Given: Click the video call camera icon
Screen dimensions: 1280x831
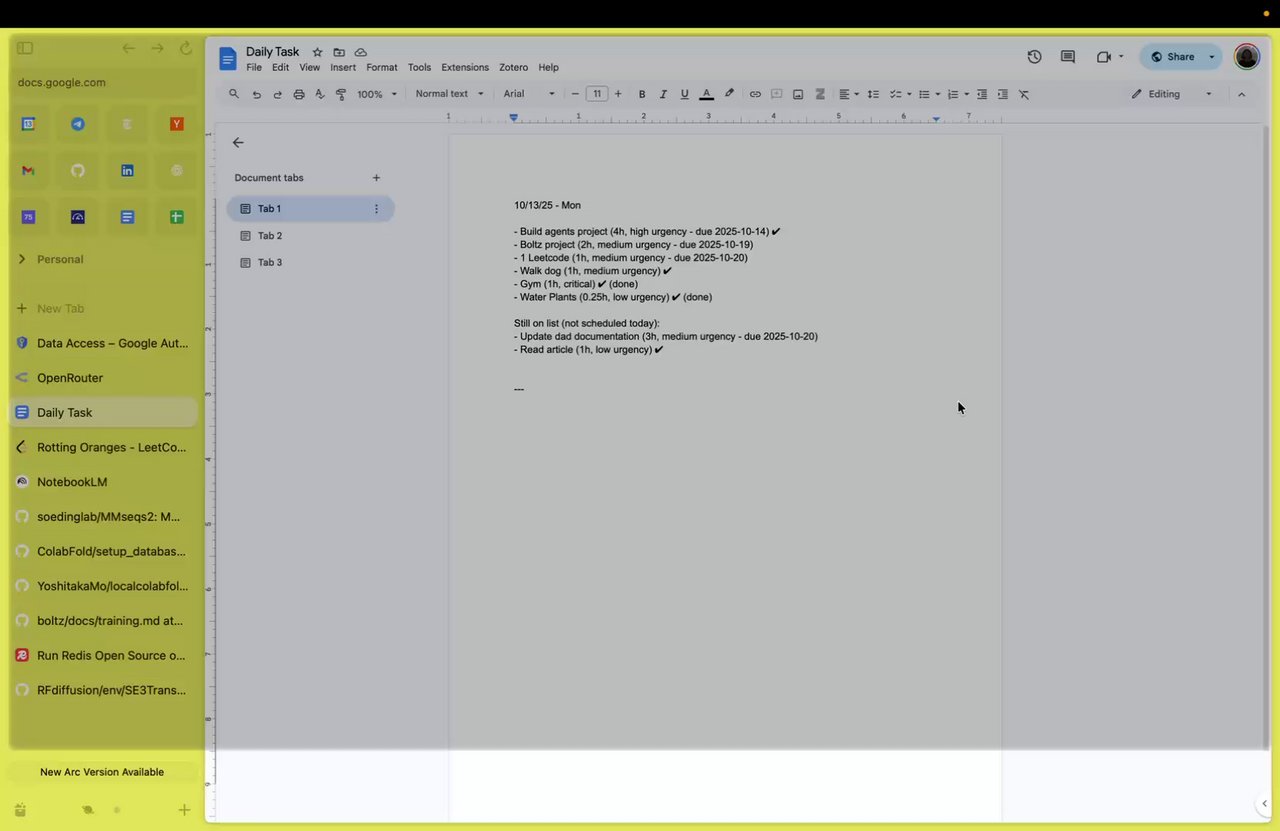Looking at the screenshot, I should point(1104,57).
